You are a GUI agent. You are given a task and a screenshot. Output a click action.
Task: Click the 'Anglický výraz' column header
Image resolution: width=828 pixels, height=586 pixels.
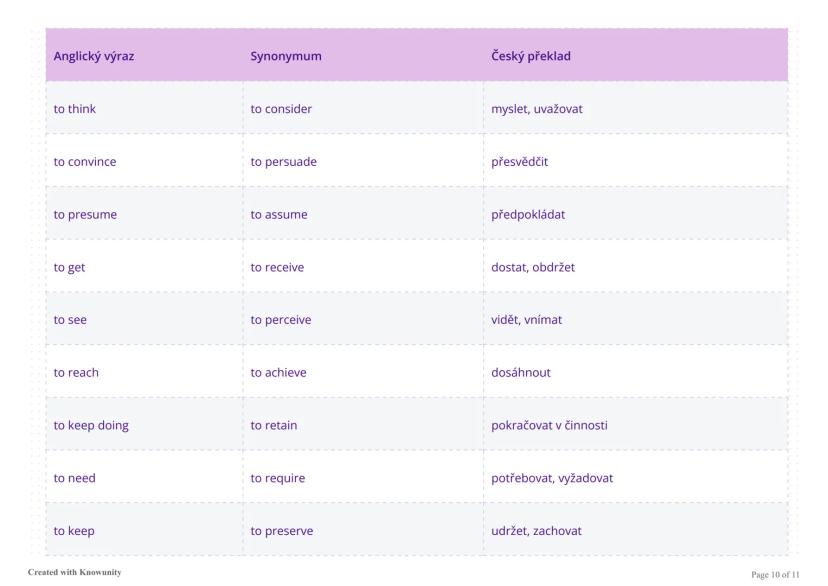pyautogui.click(x=94, y=56)
